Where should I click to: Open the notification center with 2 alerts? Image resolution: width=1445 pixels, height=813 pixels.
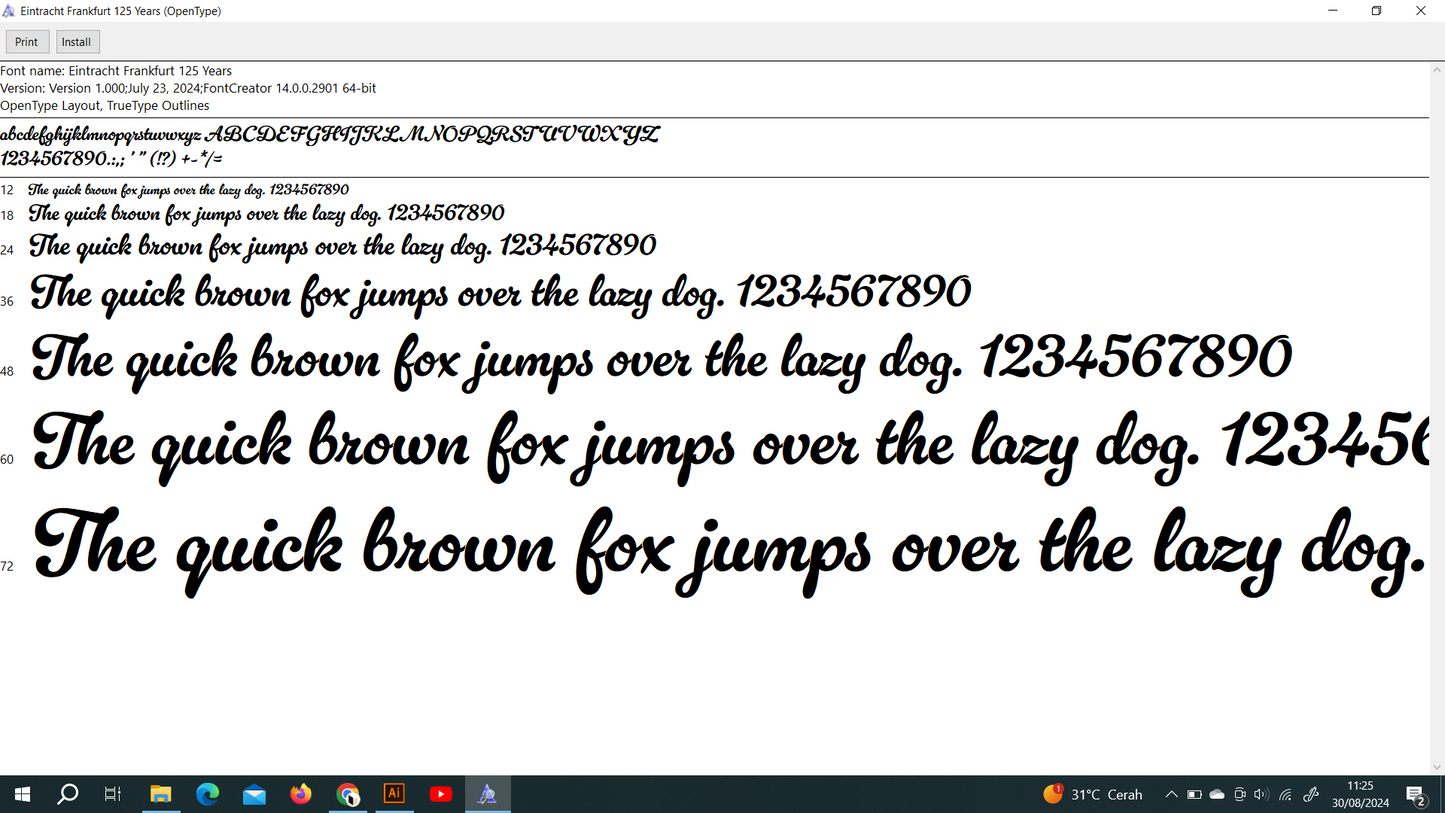1416,795
